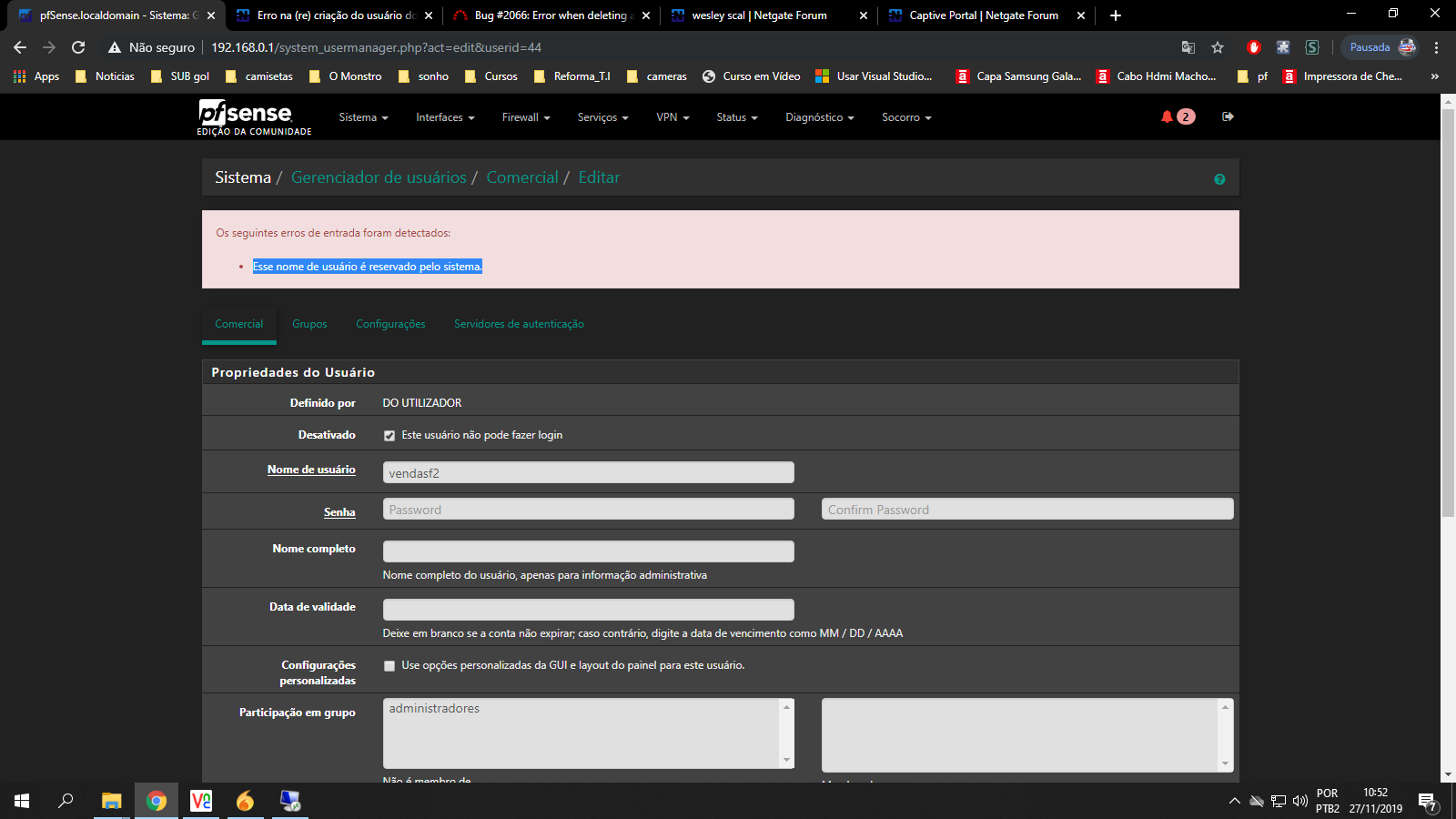
Task: Expand the Serviços dropdown menu
Action: tap(602, 117)
